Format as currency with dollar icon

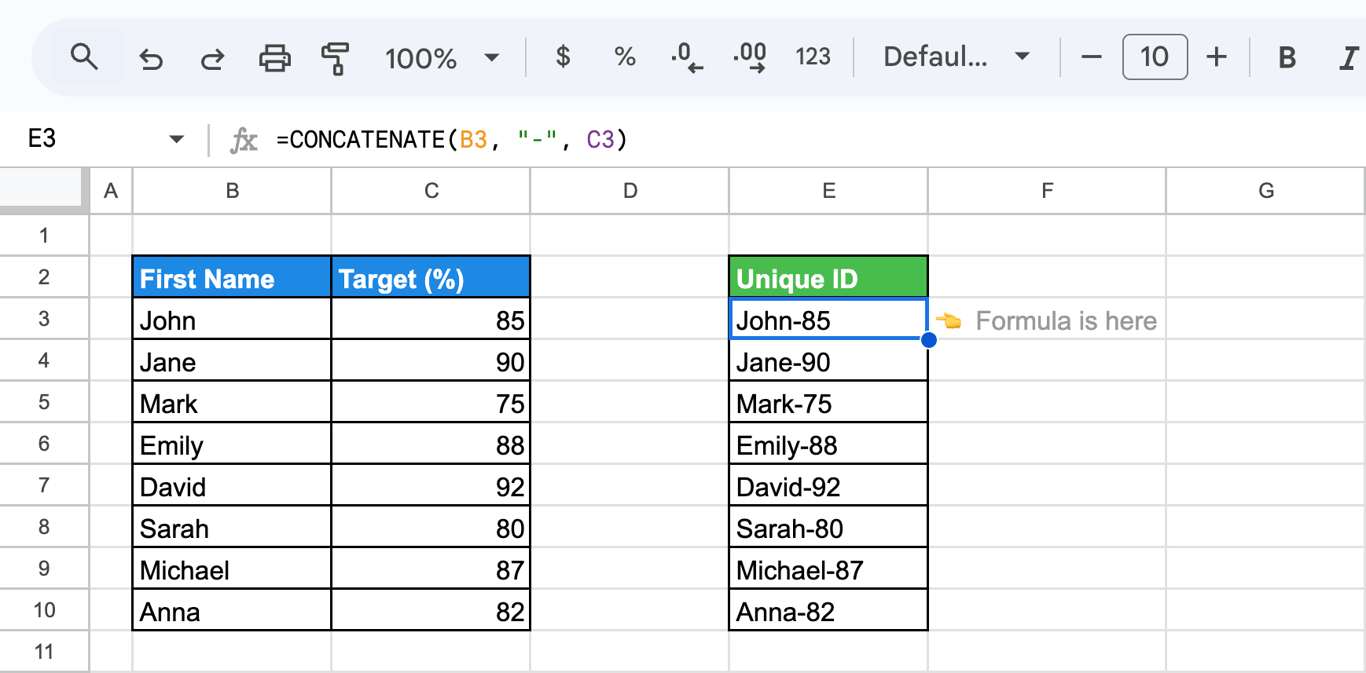click(x=563, y=58)
